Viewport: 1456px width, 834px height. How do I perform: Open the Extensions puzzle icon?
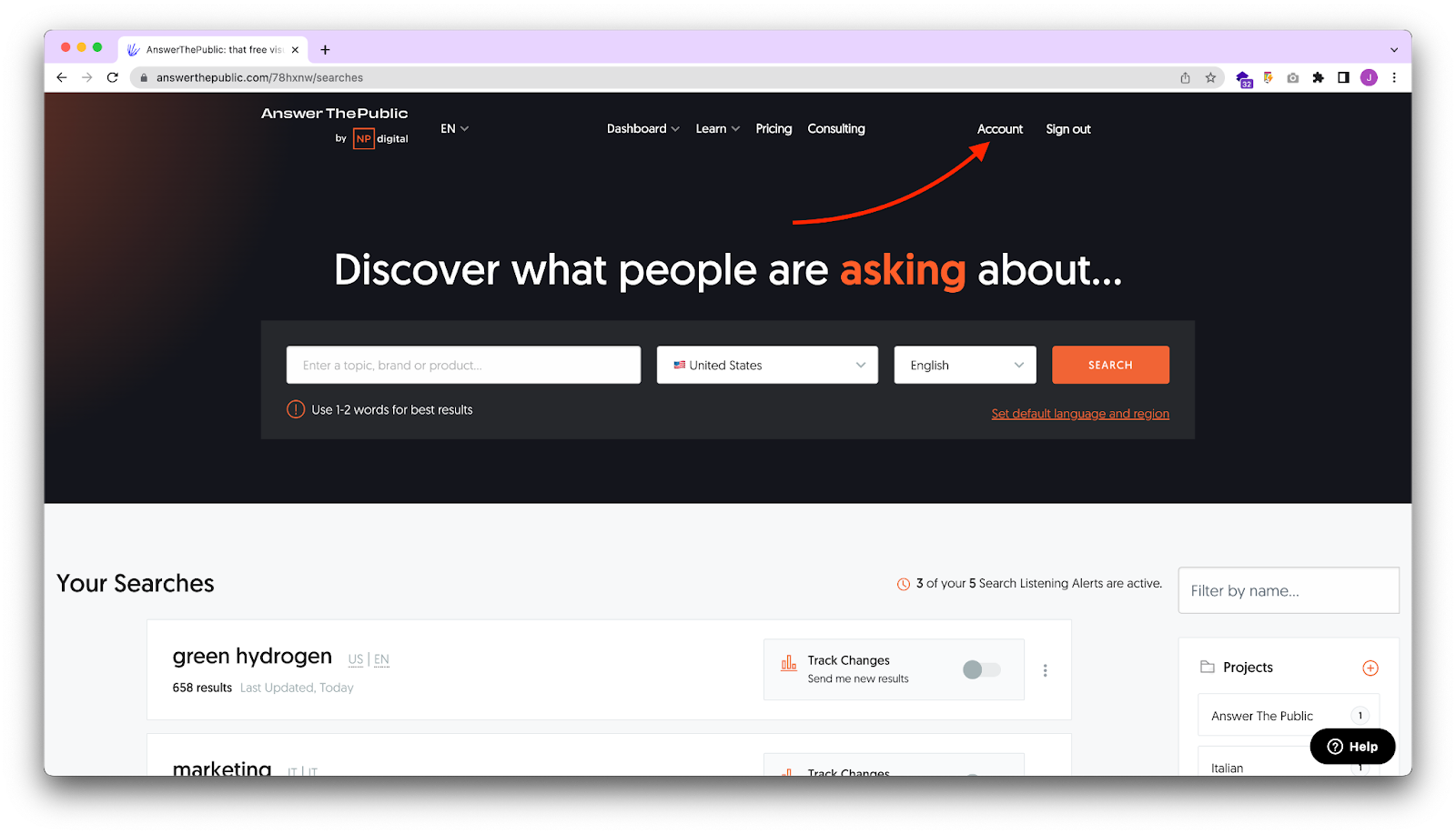click(1318, 77)
